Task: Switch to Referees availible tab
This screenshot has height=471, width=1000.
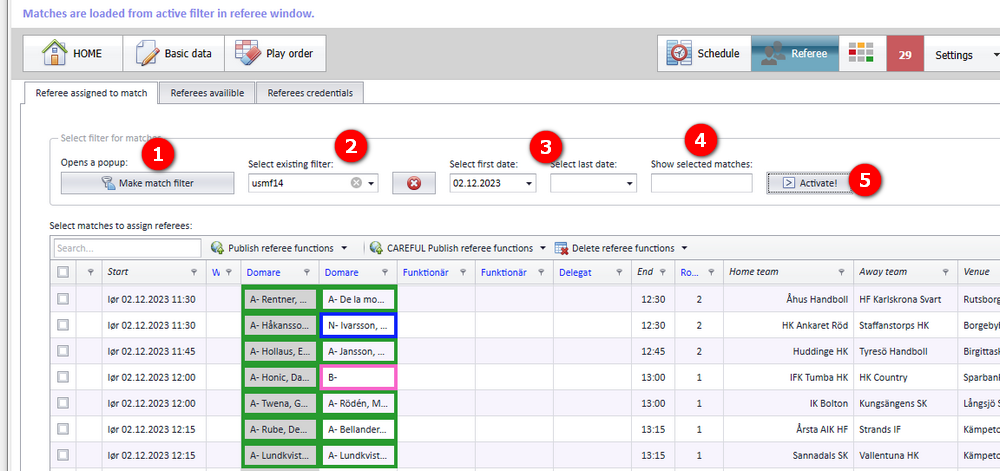Action: click(207, 93)
